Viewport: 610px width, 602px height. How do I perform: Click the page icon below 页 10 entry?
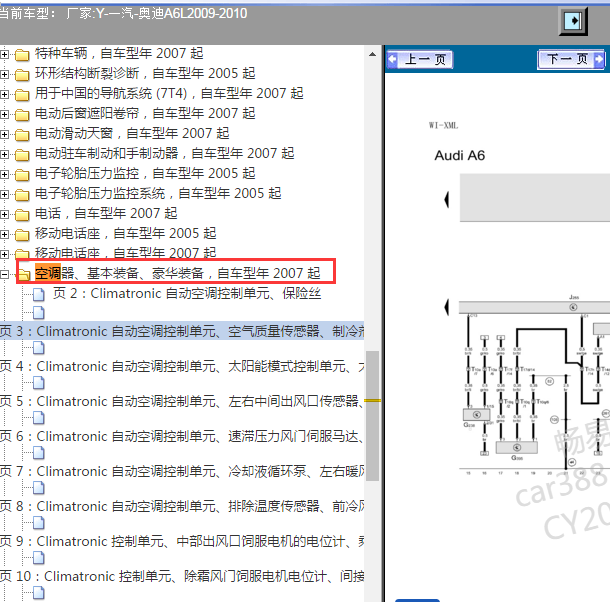39,593
